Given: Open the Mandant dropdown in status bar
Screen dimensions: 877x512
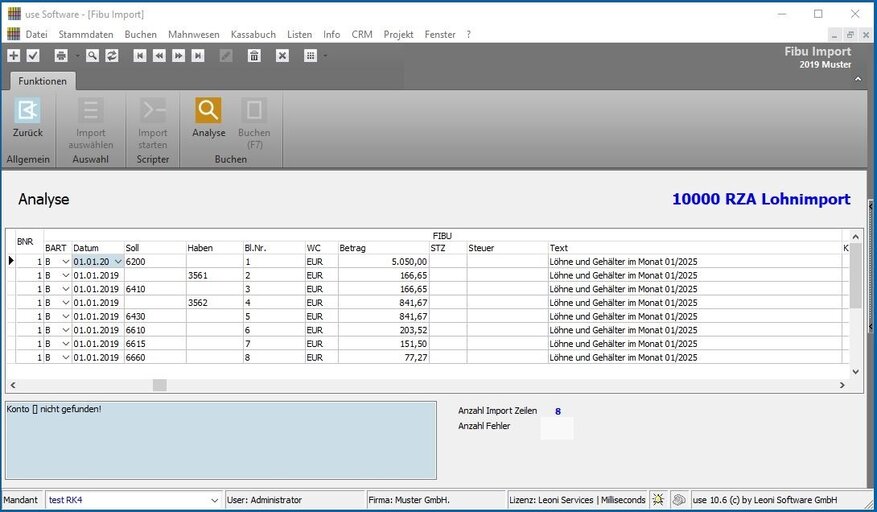Looking at the screenshot, I should pos(215,500).
